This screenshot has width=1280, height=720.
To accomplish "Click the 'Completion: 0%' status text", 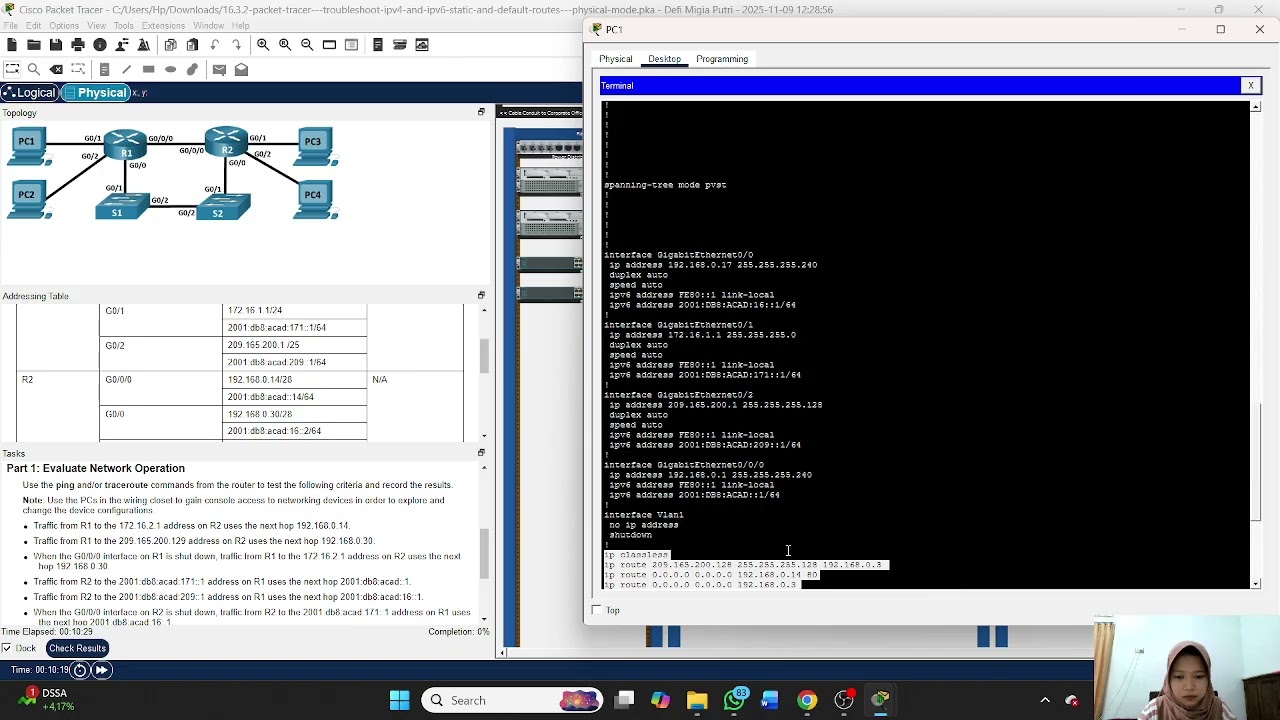I will point(458,632).
